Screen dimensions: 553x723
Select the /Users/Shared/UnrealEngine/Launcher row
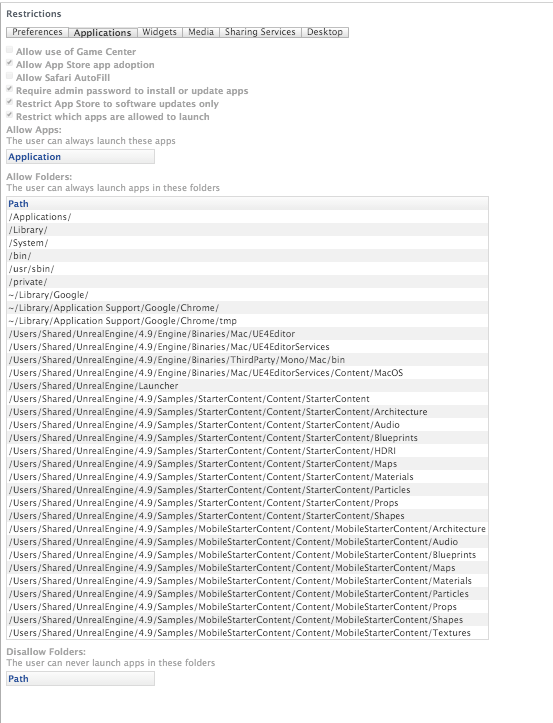(247, 385)
